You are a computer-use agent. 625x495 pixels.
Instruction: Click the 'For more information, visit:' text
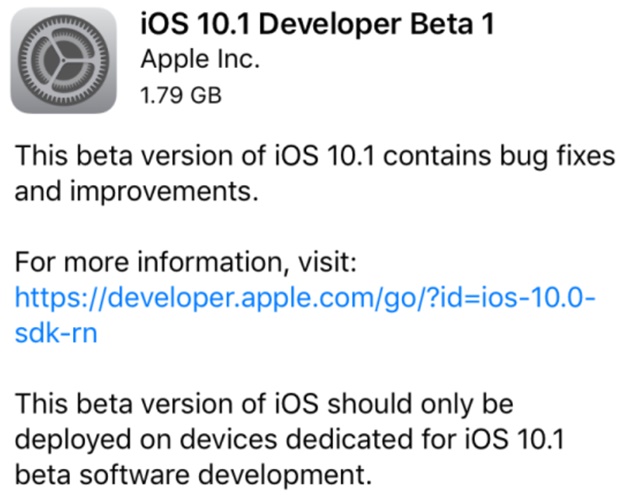[185, 264]
